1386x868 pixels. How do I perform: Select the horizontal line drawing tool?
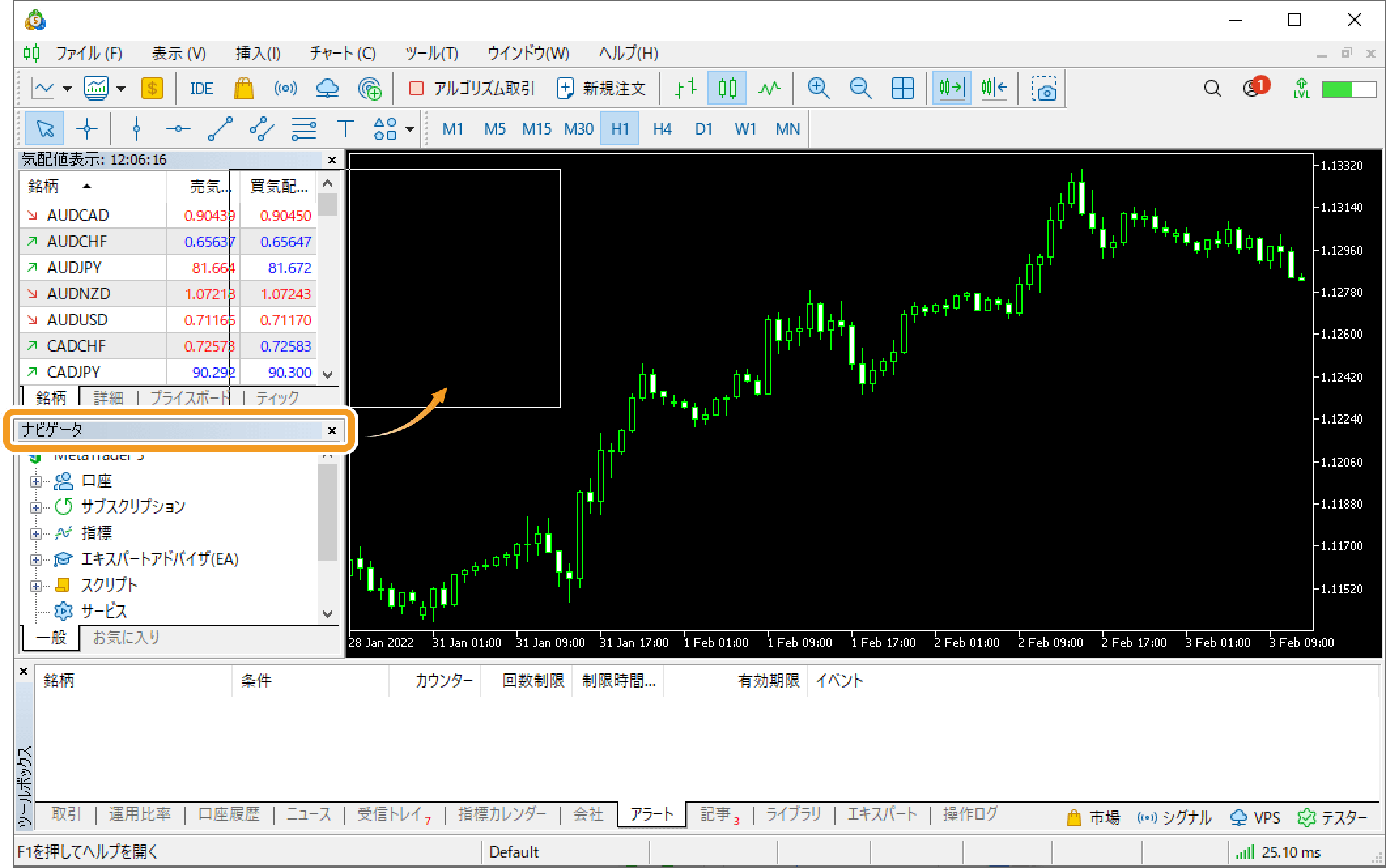(x=178, y=129)
